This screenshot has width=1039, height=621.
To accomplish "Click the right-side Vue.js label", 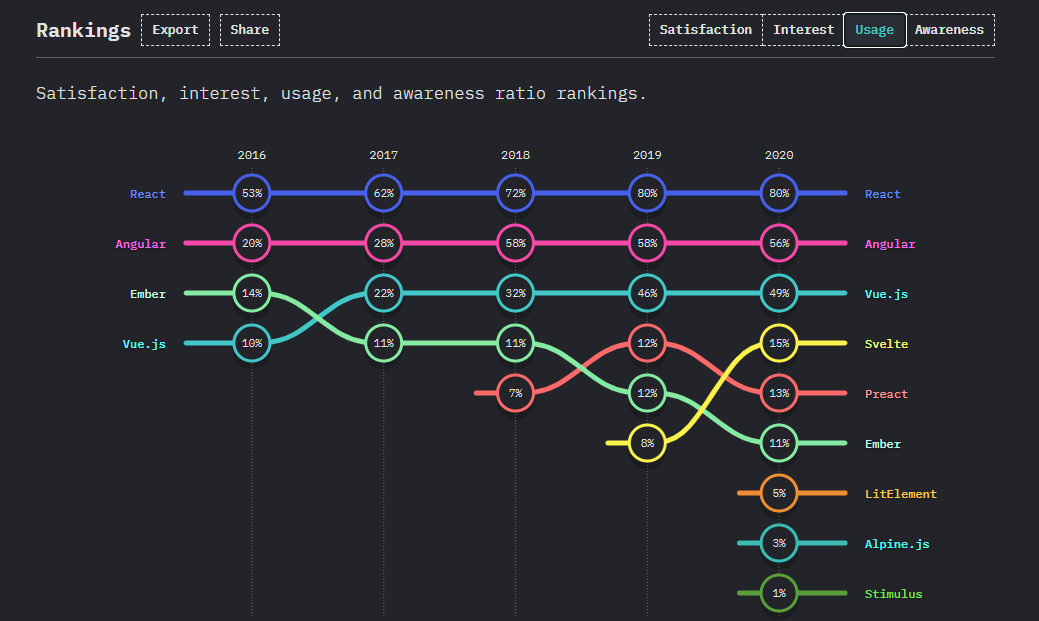I will pyautogui.click(x=886, y=294).
